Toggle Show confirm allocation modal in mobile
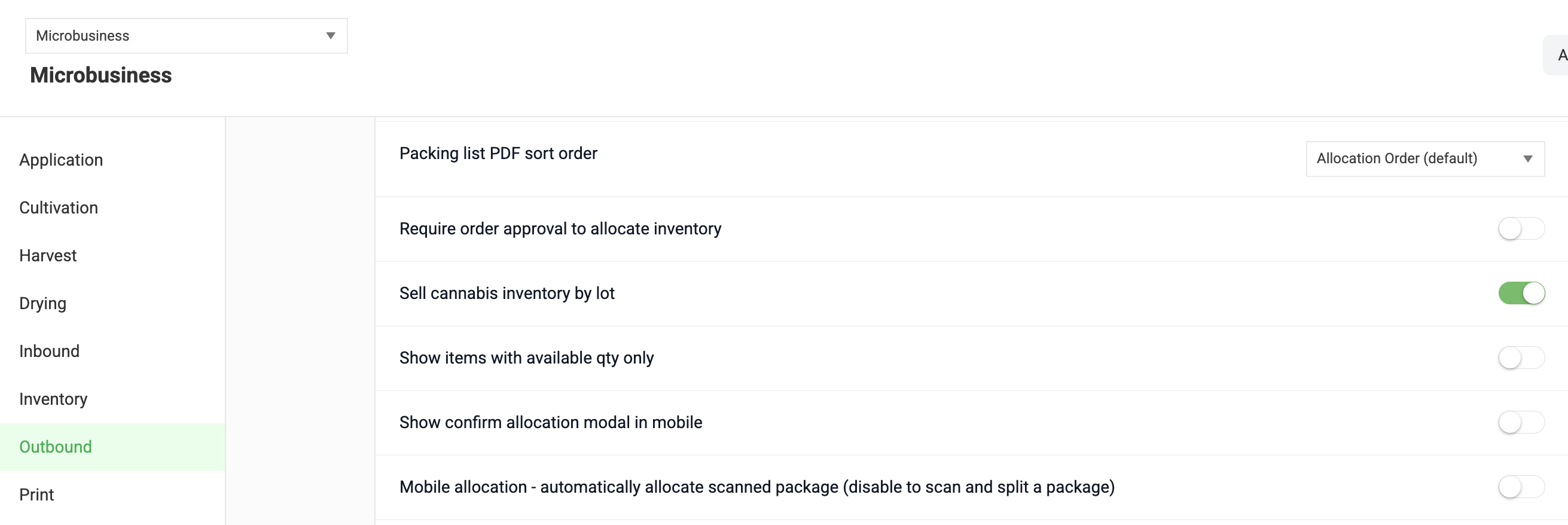The image size is (1568, 525). tap(1521, 423)
